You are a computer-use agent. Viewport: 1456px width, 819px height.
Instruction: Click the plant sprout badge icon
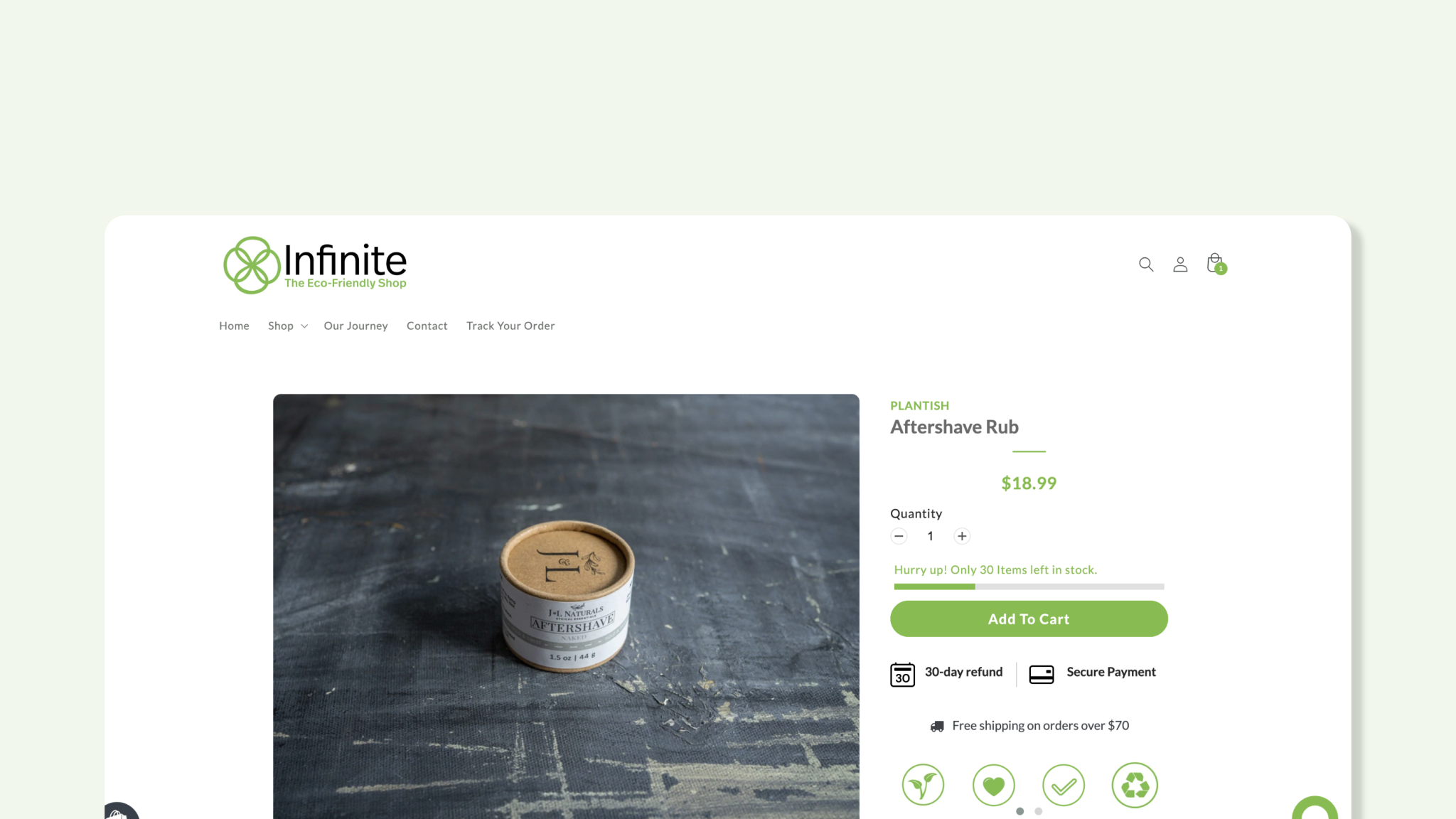point(923,785)
